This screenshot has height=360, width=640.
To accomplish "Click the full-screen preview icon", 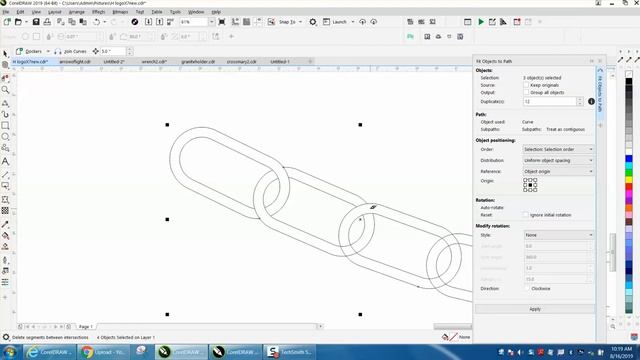I will click(x=222, y=22).
